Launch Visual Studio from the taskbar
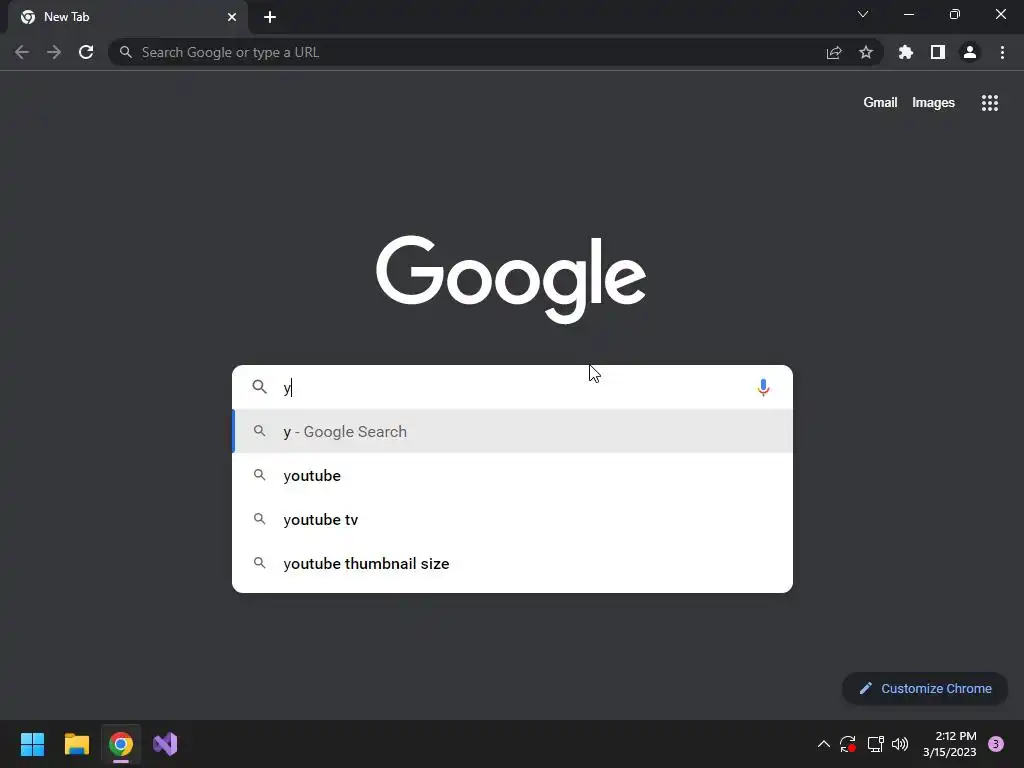The image size is (1024, 768). click(165, 744)
